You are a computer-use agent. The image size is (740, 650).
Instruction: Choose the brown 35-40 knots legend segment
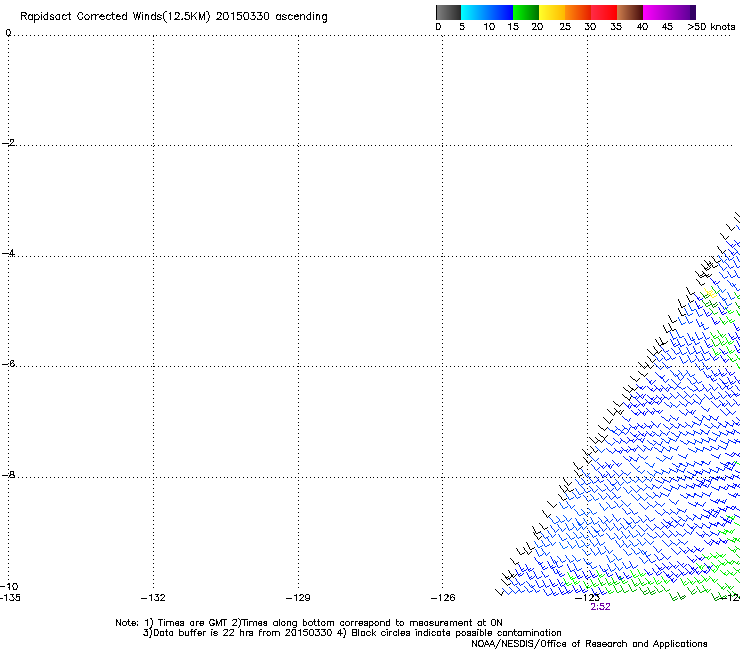[630, 12]
